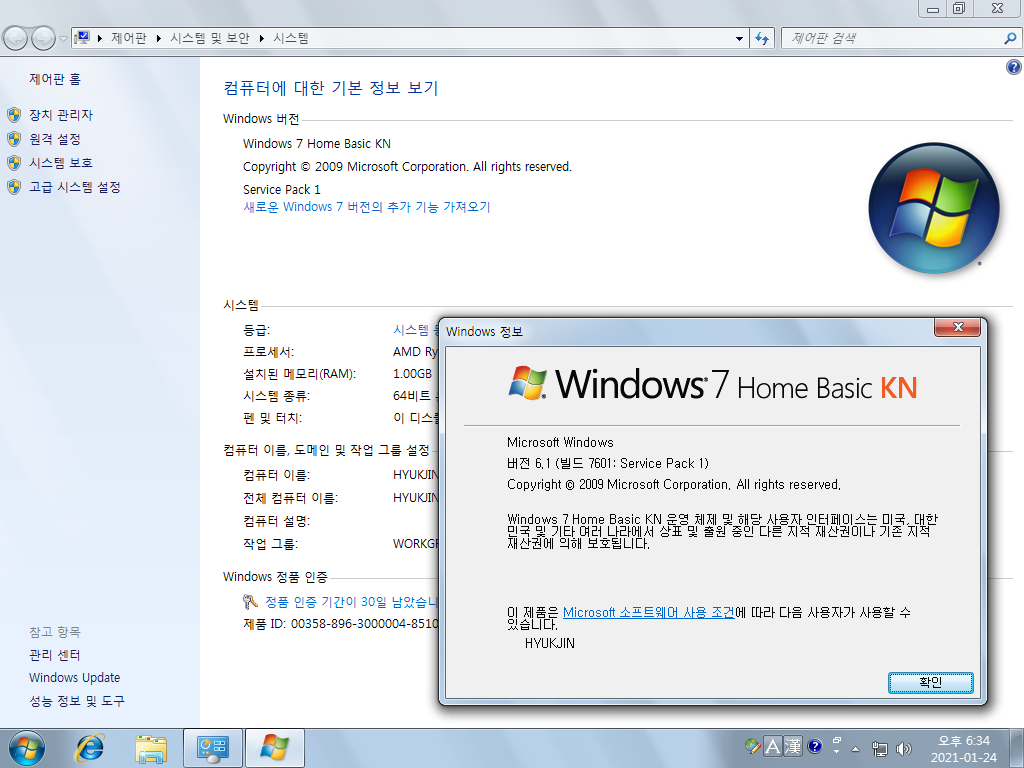Click the Windows 7 logo orb image
This screenshot has width=1024, height=768.
coord(934,208)
